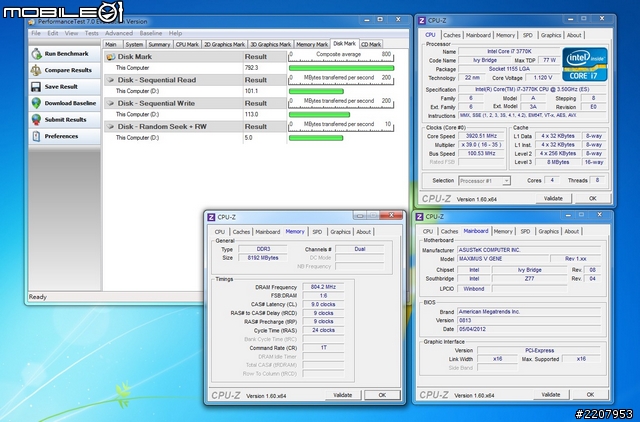Collapse the Disk - Random Seek + RW section
This screenshot has height=422, width=640.
tap(110, 127)
